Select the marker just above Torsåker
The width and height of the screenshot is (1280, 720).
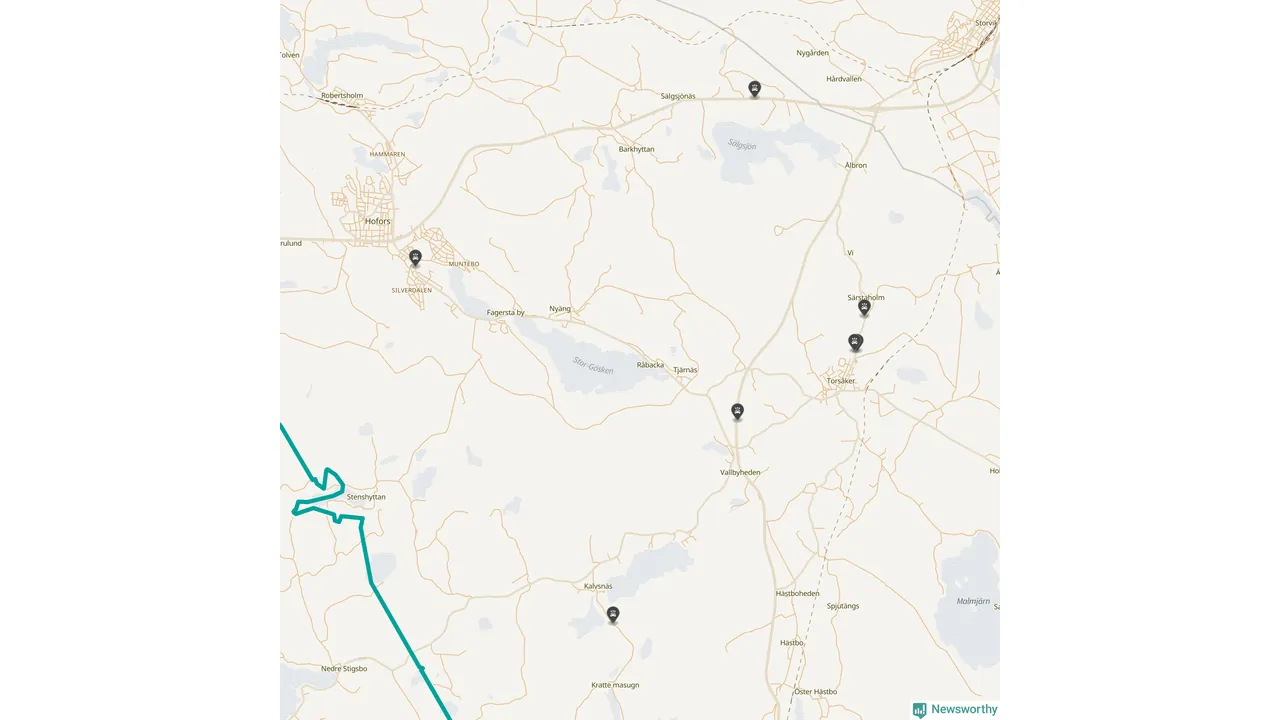coord(855,343)
